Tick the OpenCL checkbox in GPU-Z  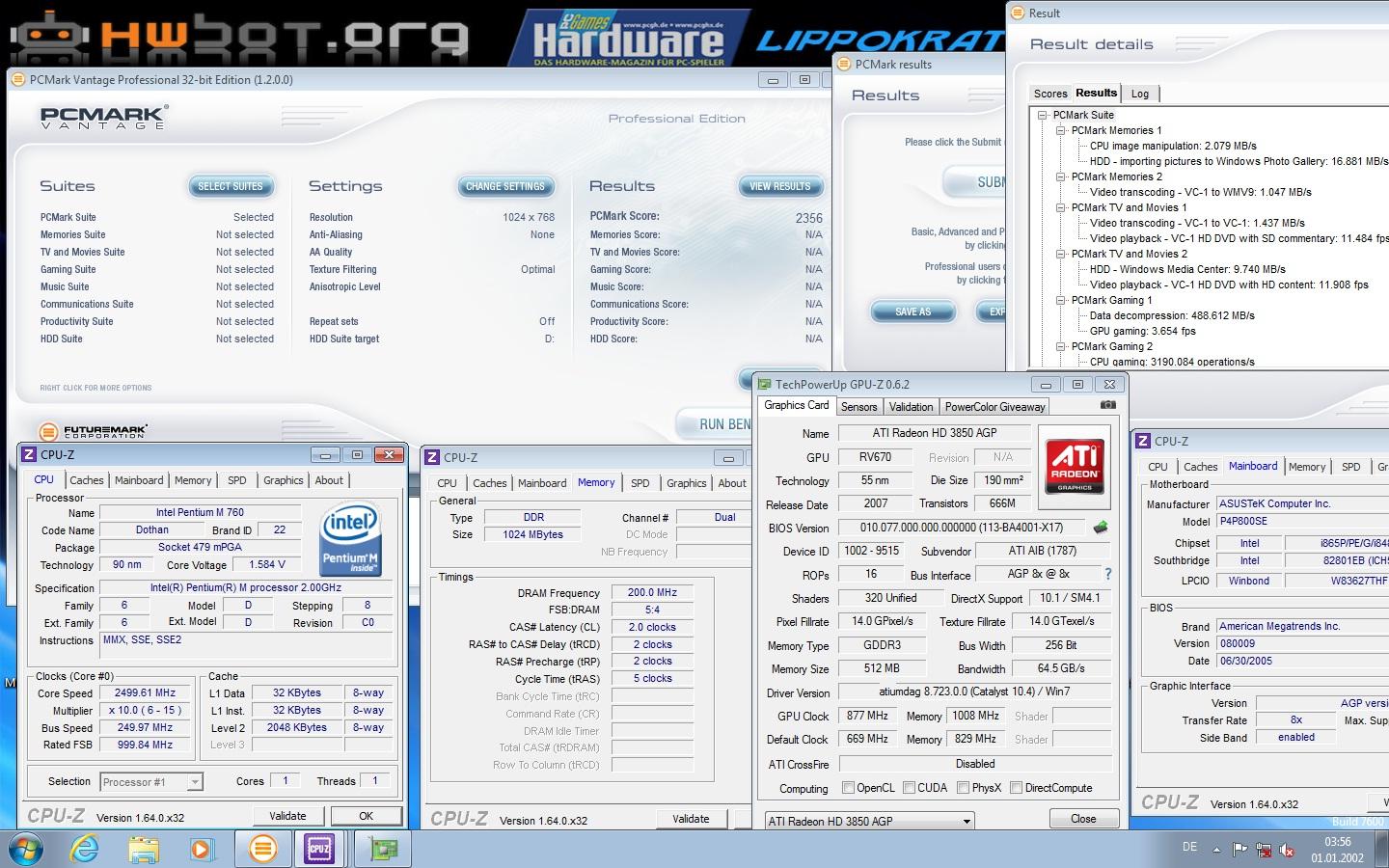coord(848,788)
